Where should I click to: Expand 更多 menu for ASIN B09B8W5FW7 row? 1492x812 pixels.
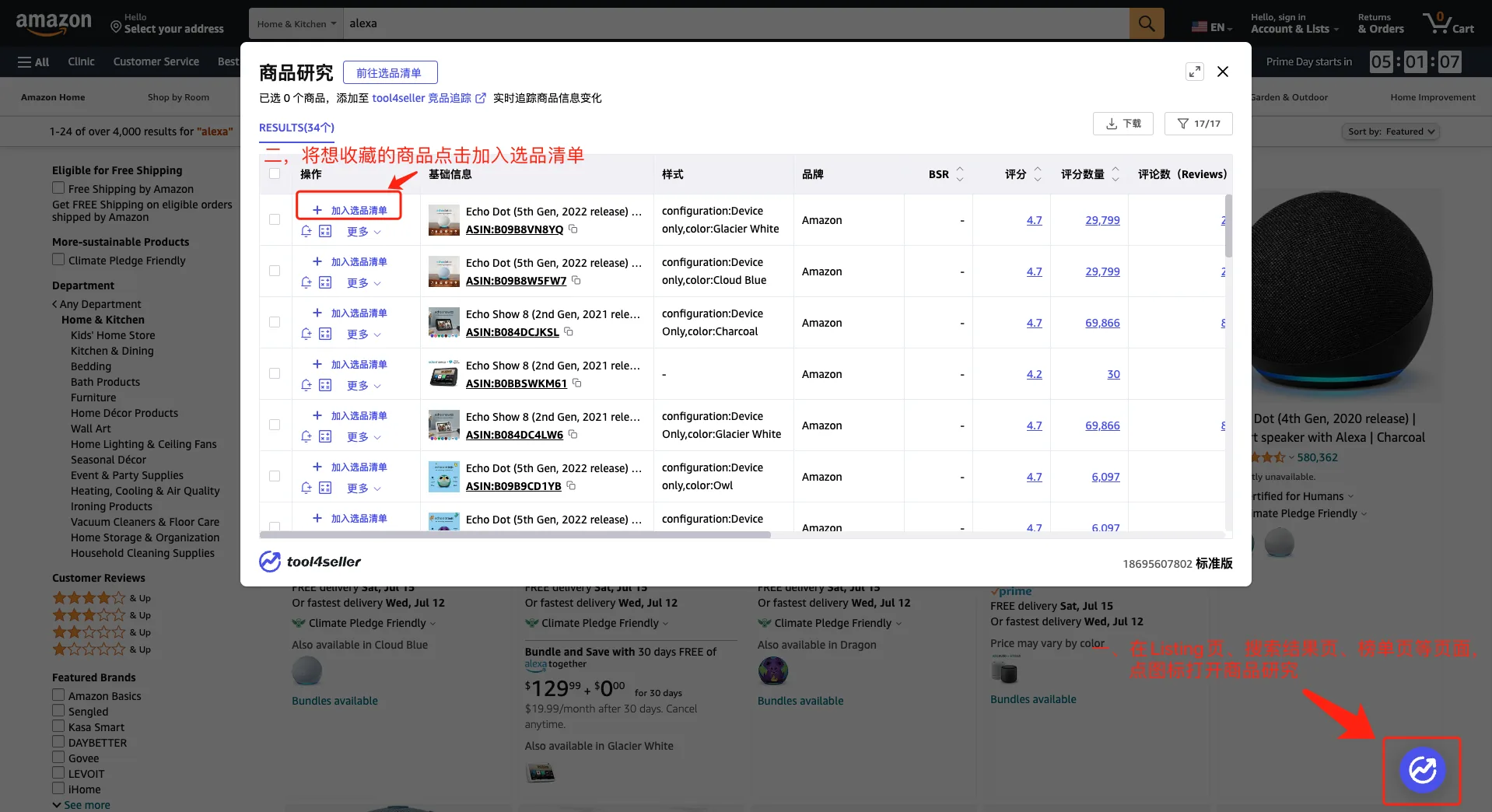click(x=364, y=283)
